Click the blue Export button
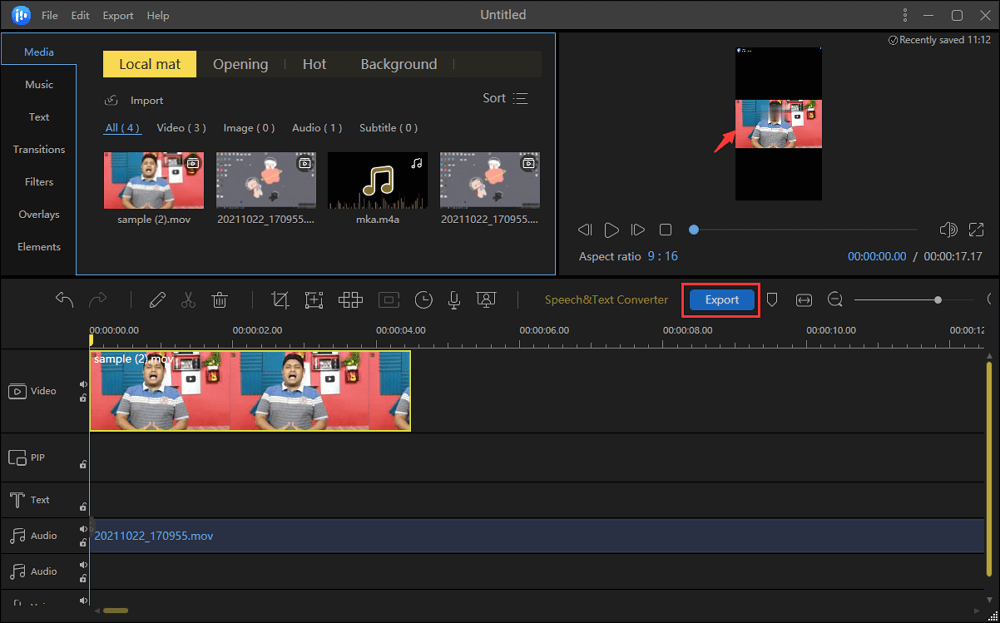The width and height of the screenshot is (1000, 623). 721,300
